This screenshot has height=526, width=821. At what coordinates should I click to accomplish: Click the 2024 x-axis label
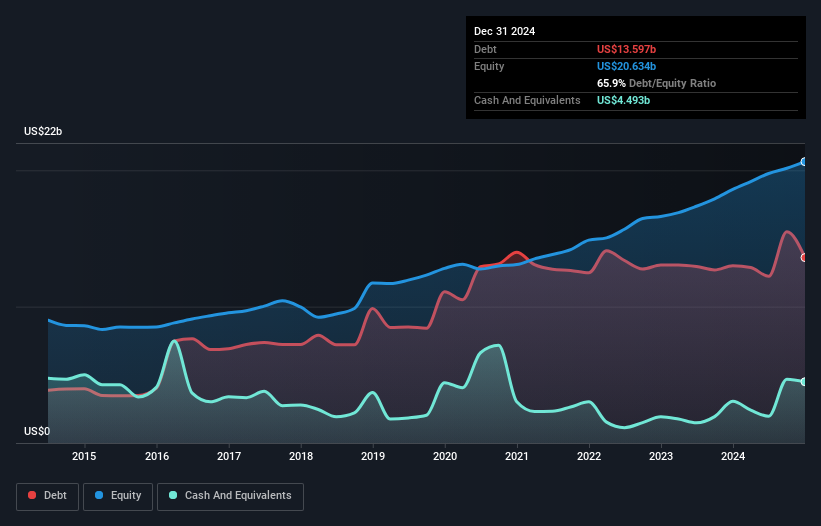733,456
